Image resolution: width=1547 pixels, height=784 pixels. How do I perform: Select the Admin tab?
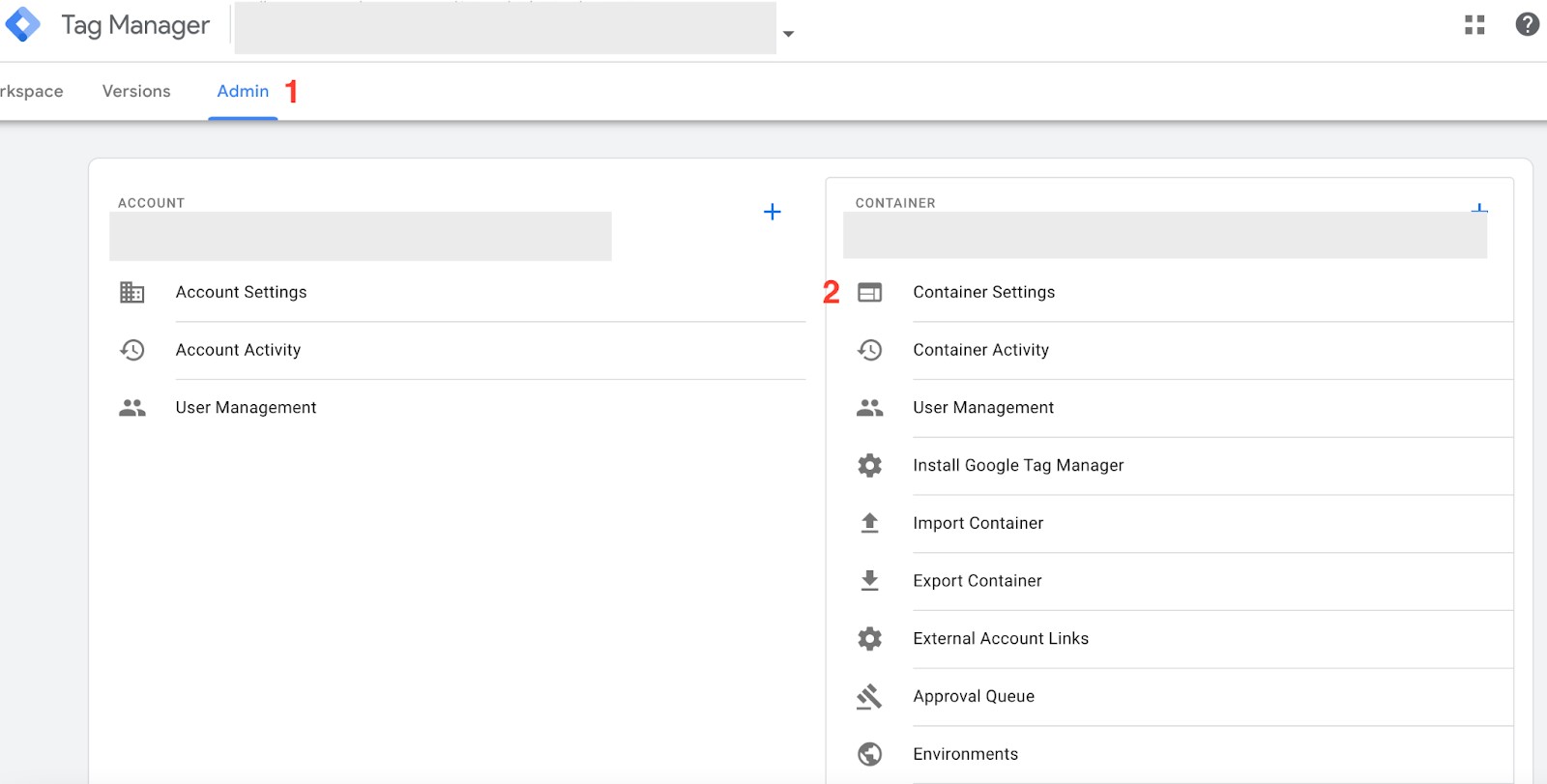[x=243, y=91]
